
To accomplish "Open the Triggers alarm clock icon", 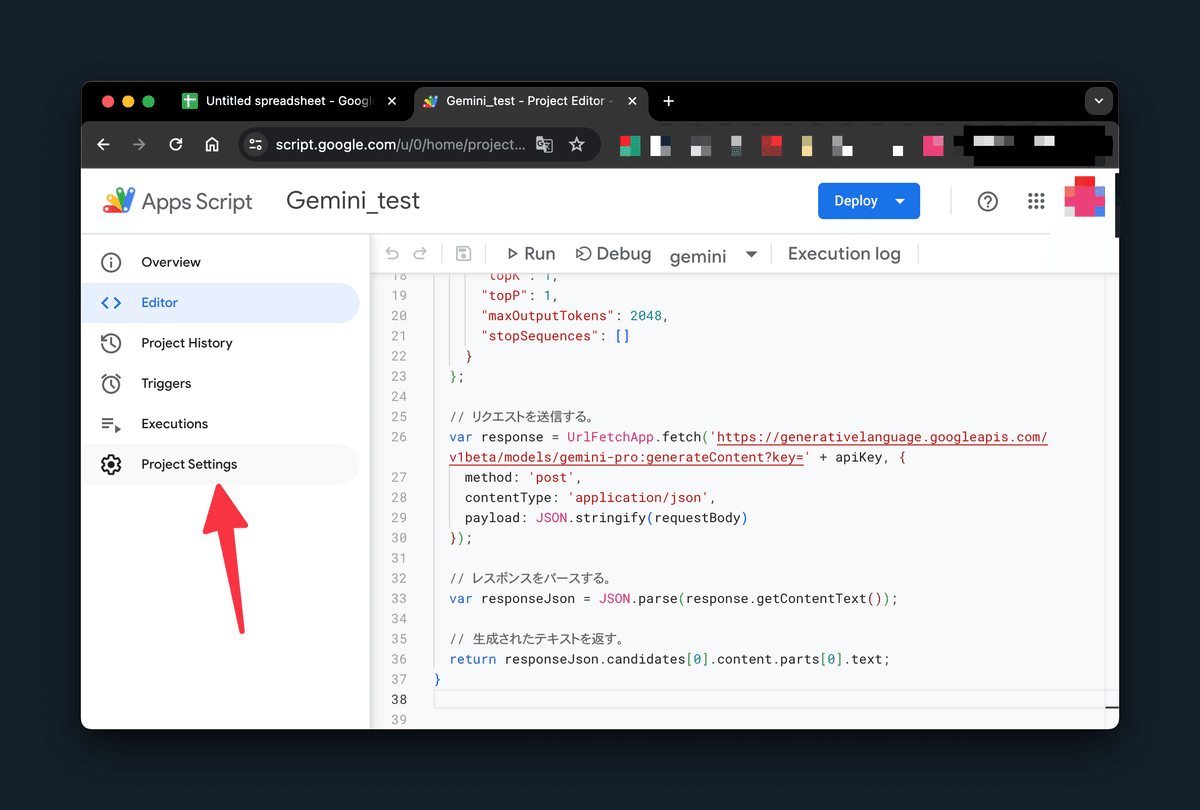I will [111, 384].
